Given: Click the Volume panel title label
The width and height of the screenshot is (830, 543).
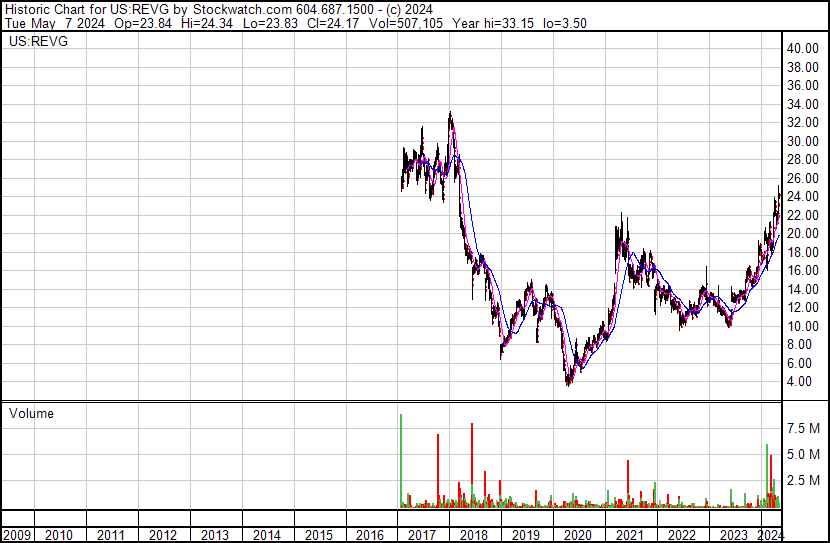Looking at the screenshot, I should [31, 413].
